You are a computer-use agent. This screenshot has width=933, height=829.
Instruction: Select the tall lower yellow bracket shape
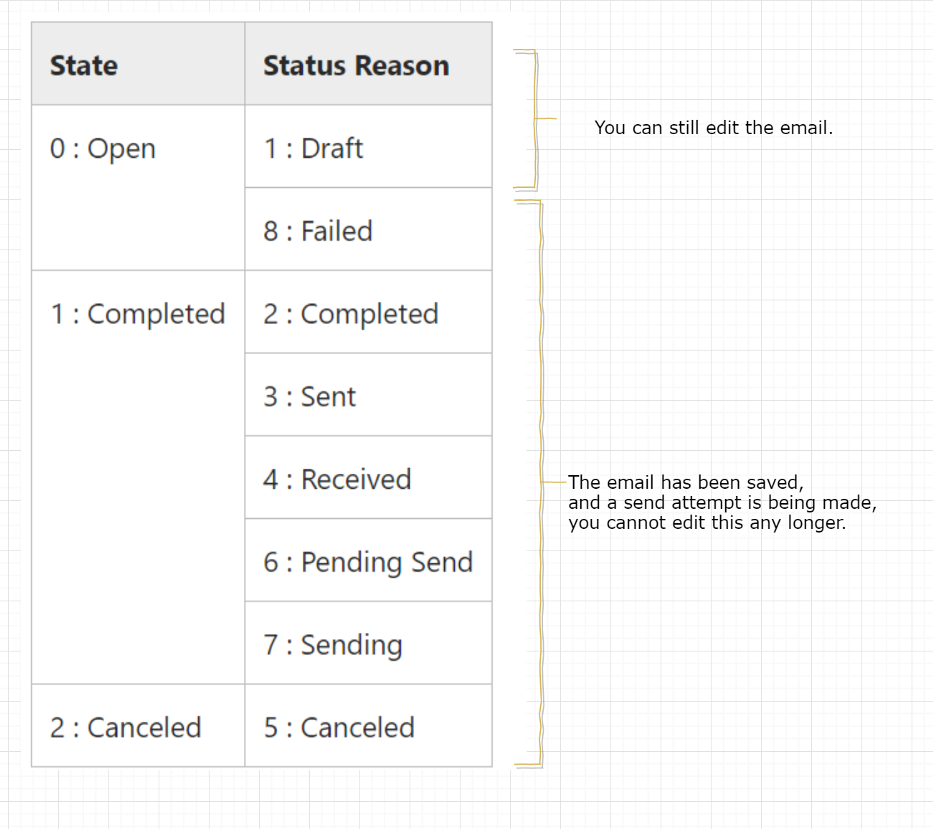(541, 484)
